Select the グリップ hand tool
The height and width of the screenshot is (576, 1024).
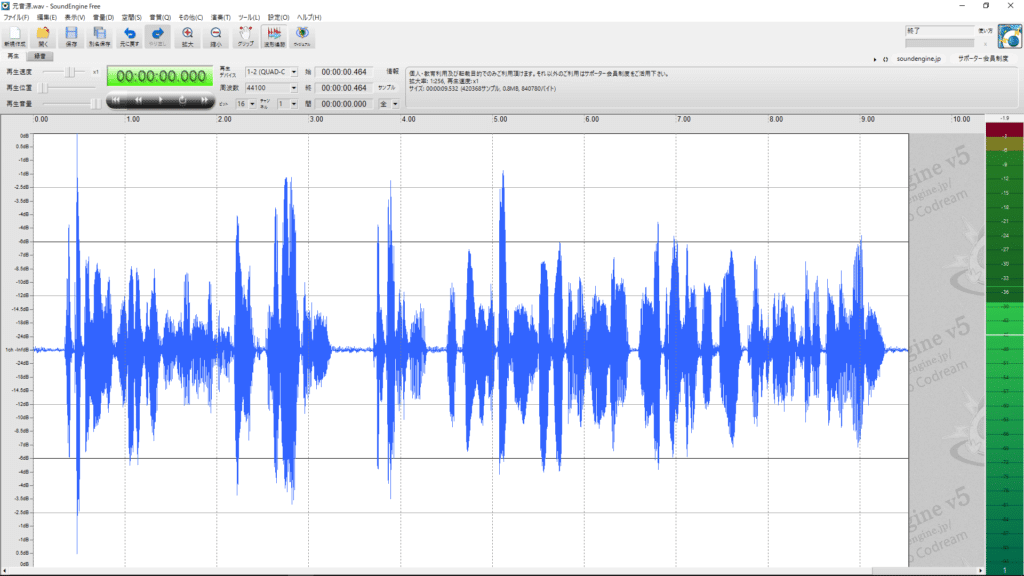pos(245,36)
